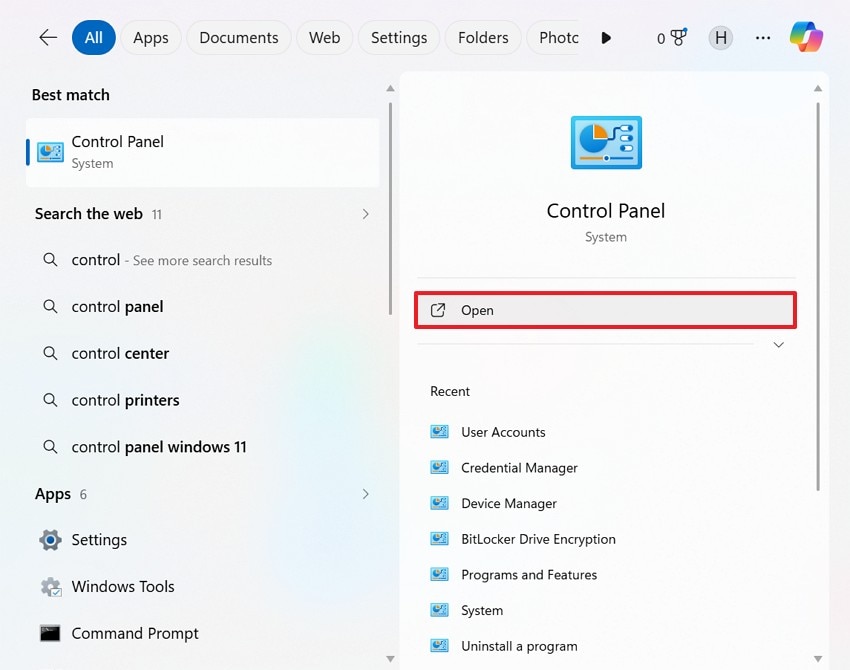850x670 pixels.
Task: Click the icon next to Programs and Features
Action: [439, 575]
